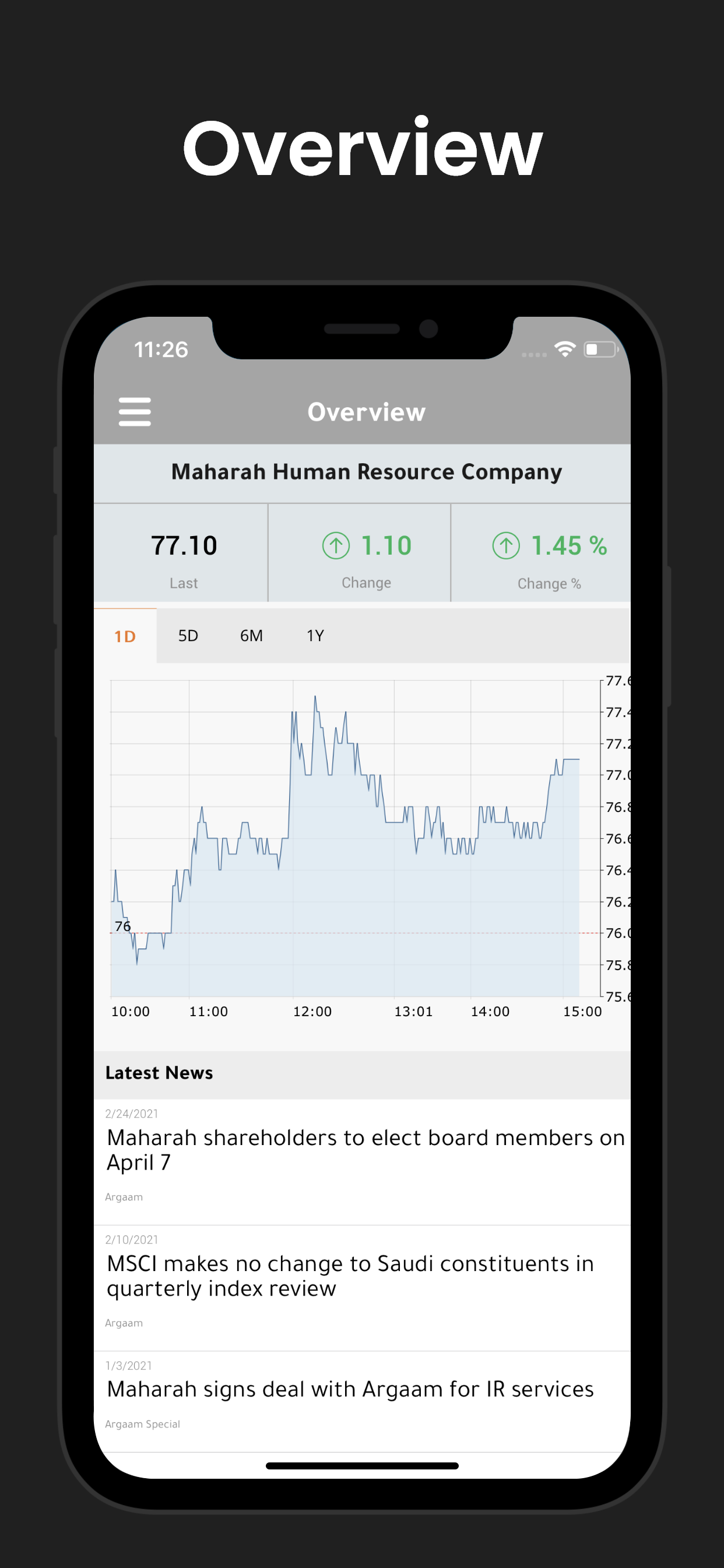Tap the iOS home indicator bar
Screen dimensions: 724x1568
click(x=362, y=1466)
